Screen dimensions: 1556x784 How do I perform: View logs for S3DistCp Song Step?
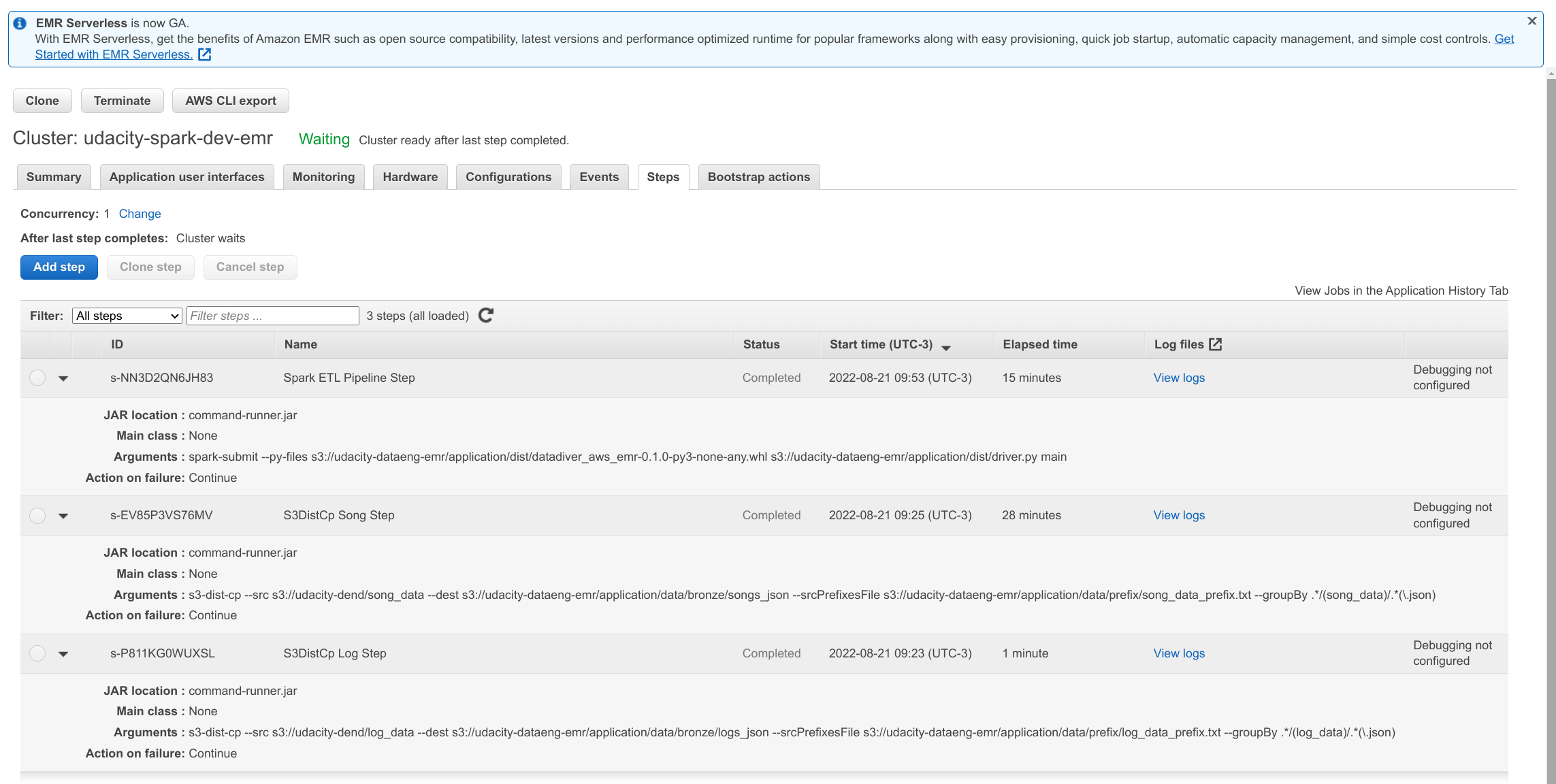(x=1178, y=515)
